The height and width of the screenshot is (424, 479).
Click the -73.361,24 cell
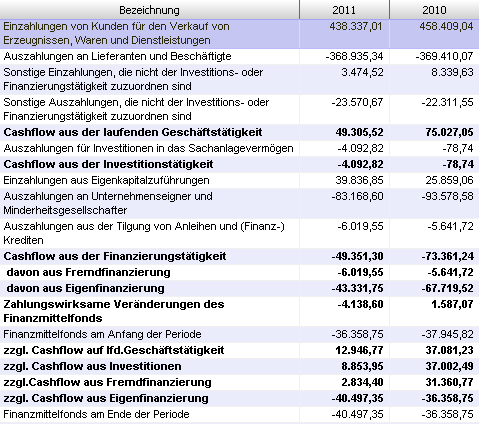coord(435,256)
